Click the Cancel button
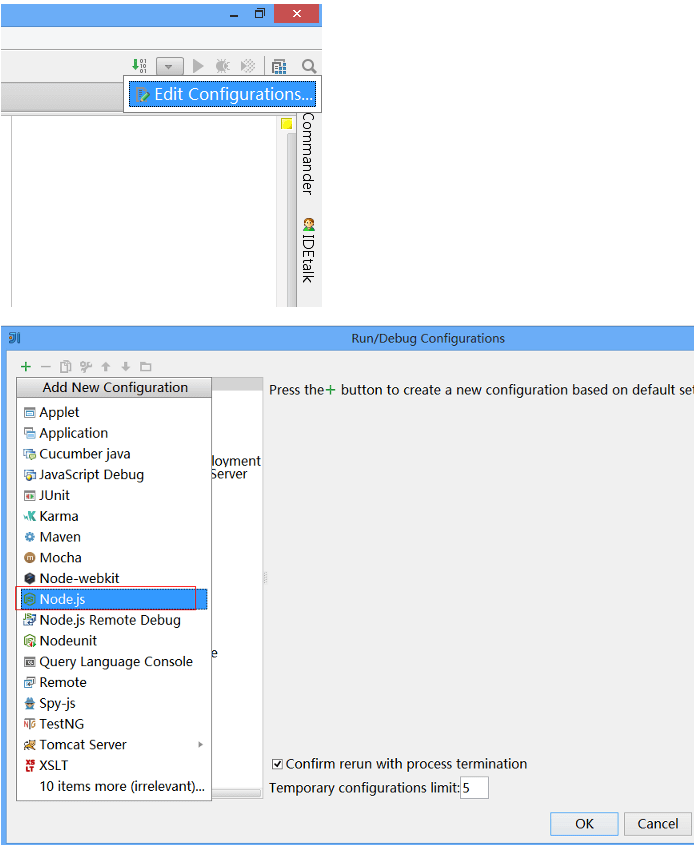The height and width of the screenshot is (845, 694). pyautogui.click(x=657, y=824)
